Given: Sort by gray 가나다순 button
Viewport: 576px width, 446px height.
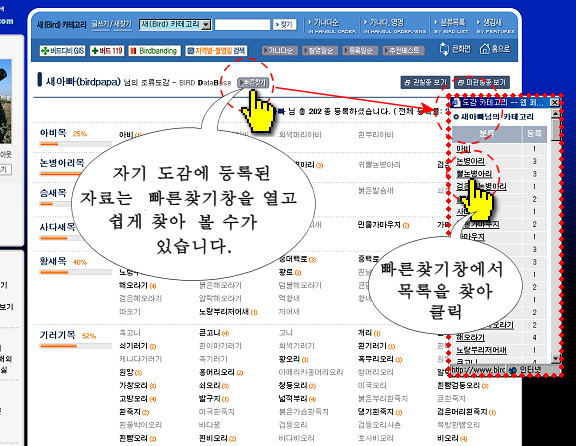Looking at the screenshot, I should [279, 50].
